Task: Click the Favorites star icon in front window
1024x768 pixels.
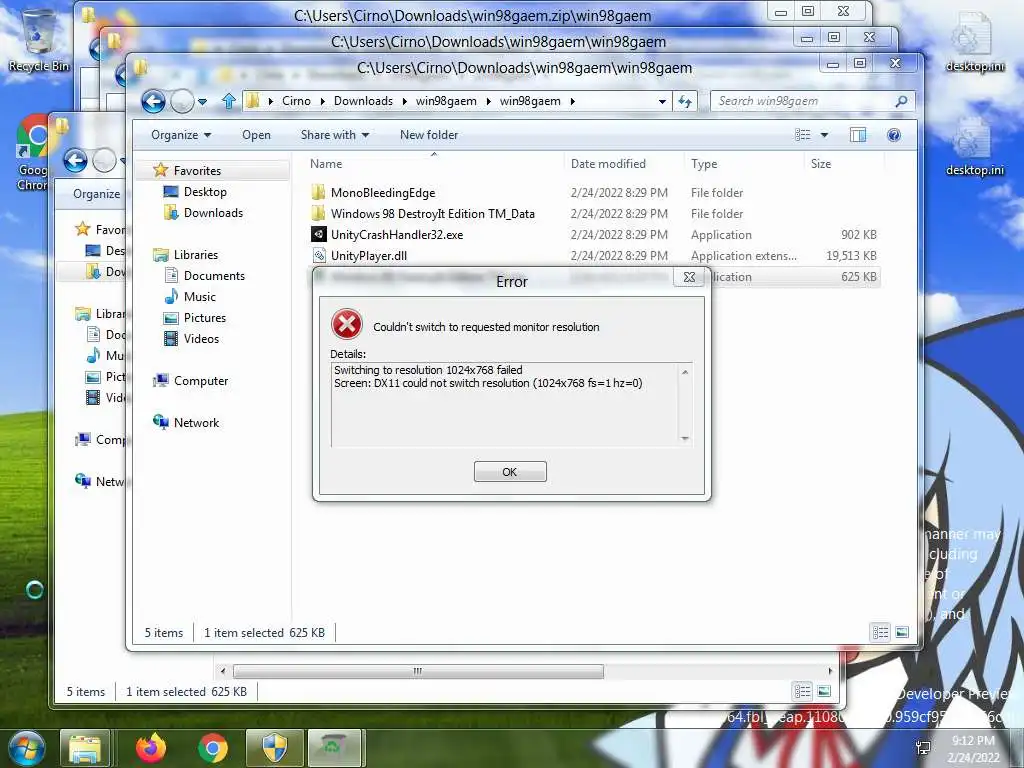Action: [161, 170]
